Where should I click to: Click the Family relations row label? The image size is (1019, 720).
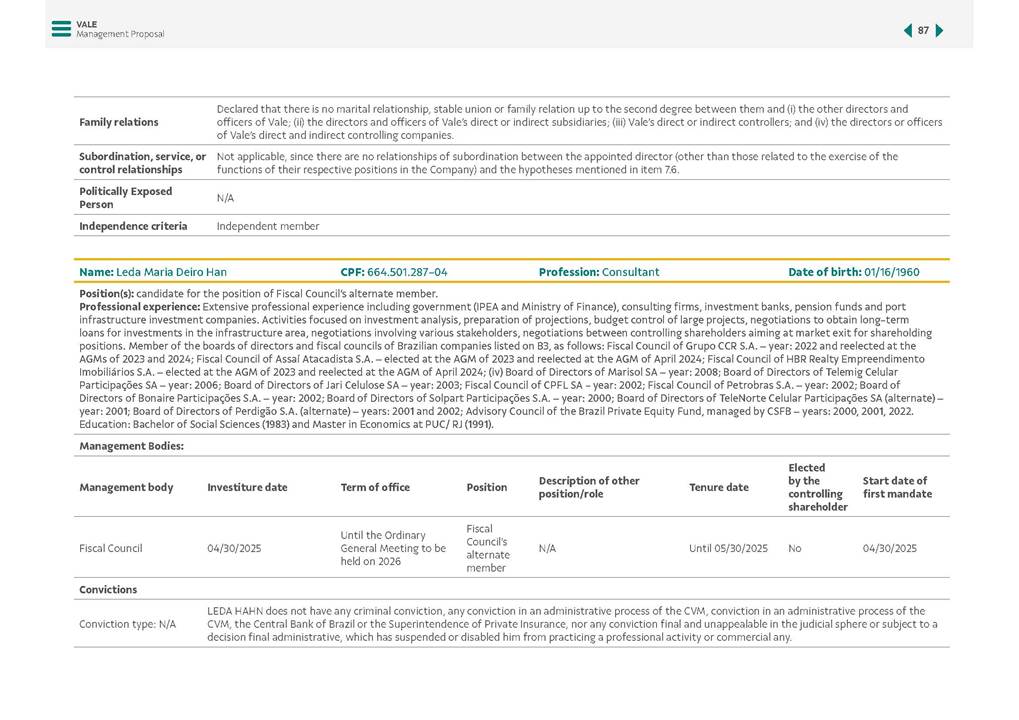click(x=119, y=122)
